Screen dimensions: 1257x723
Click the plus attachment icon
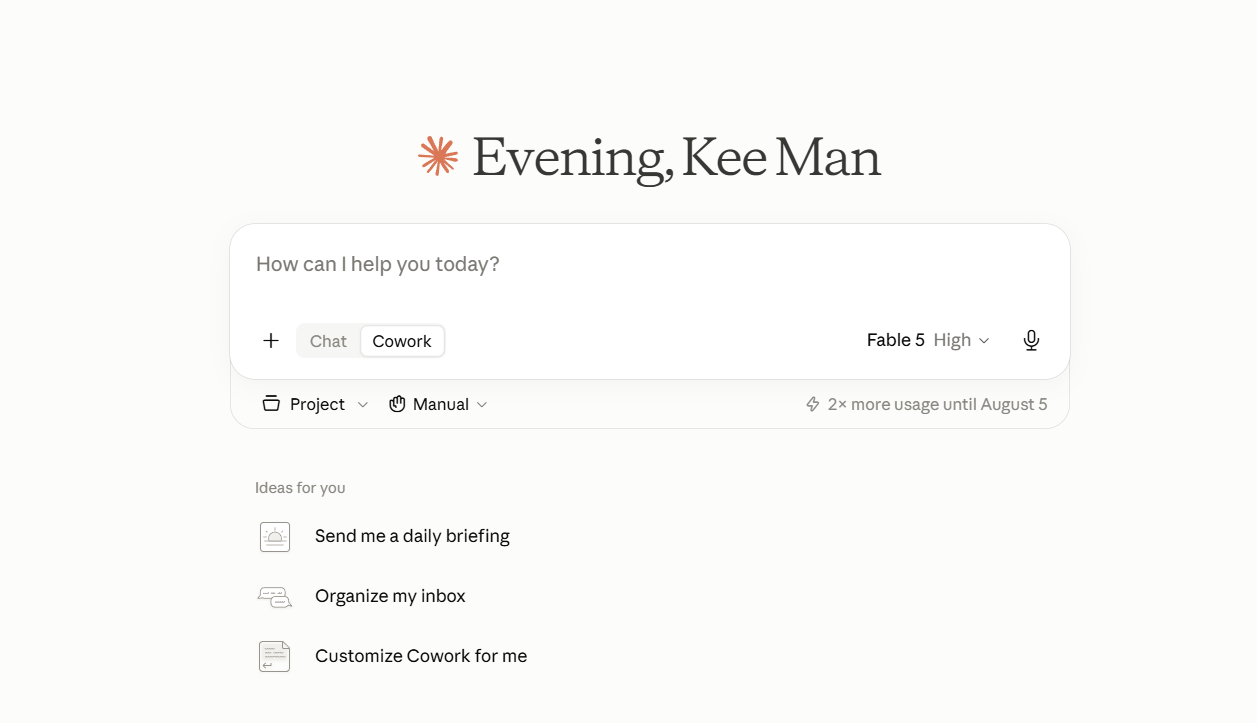click(x=271, y=341)
